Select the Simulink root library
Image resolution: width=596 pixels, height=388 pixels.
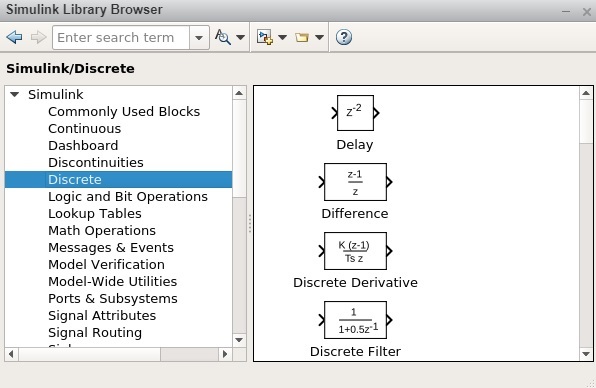[55, 94]
